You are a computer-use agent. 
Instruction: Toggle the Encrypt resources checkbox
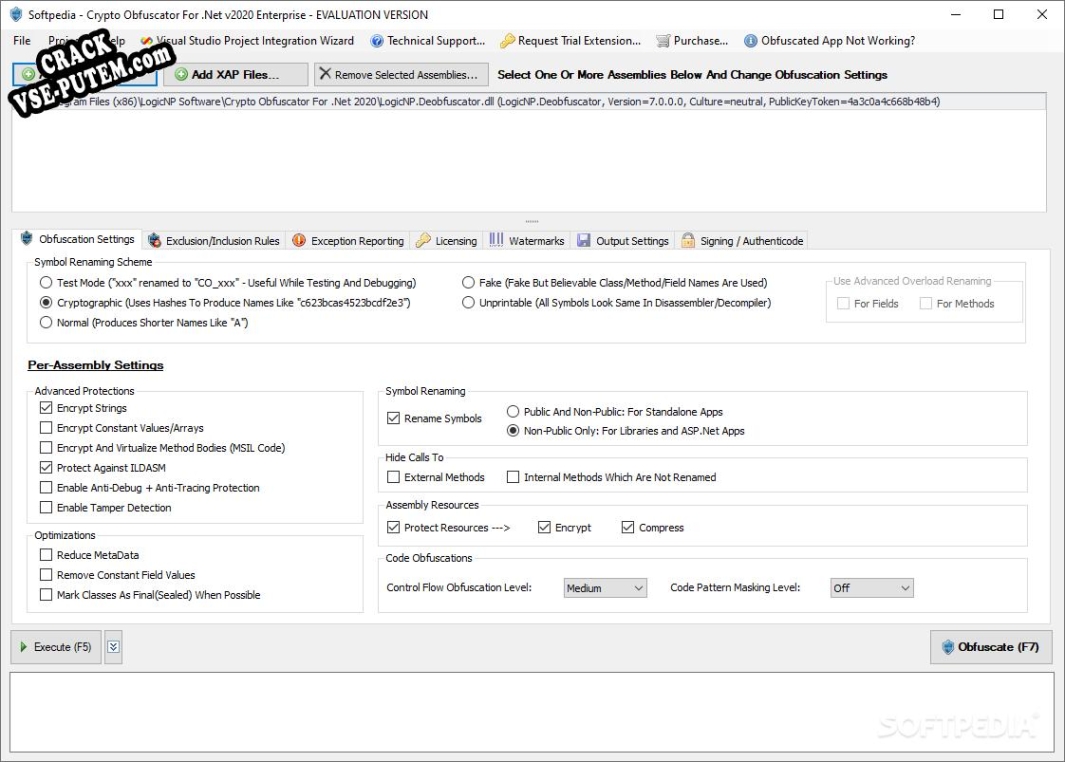click(544, 527)
